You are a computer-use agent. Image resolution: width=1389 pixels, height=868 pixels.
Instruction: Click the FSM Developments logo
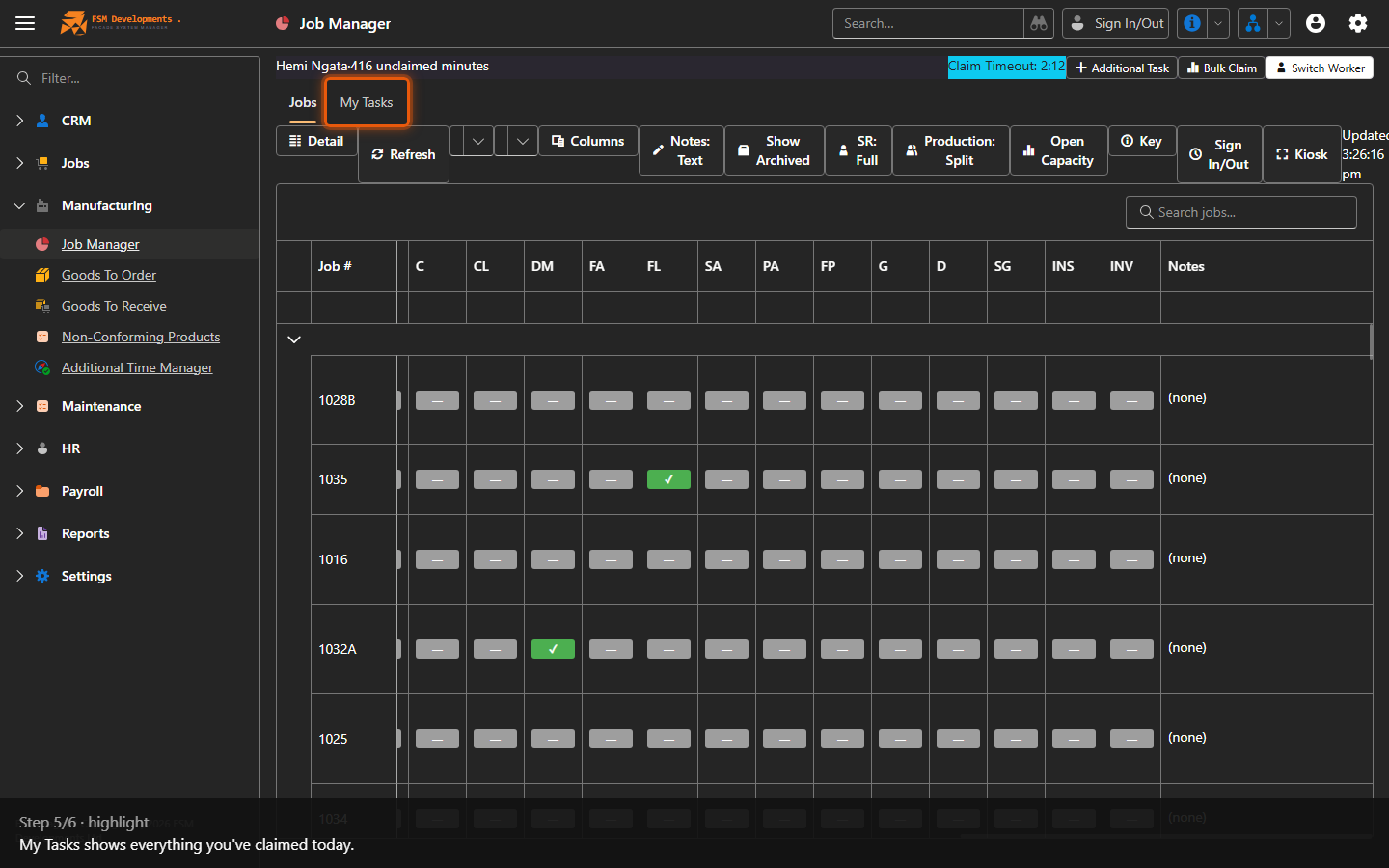[120, 22]
